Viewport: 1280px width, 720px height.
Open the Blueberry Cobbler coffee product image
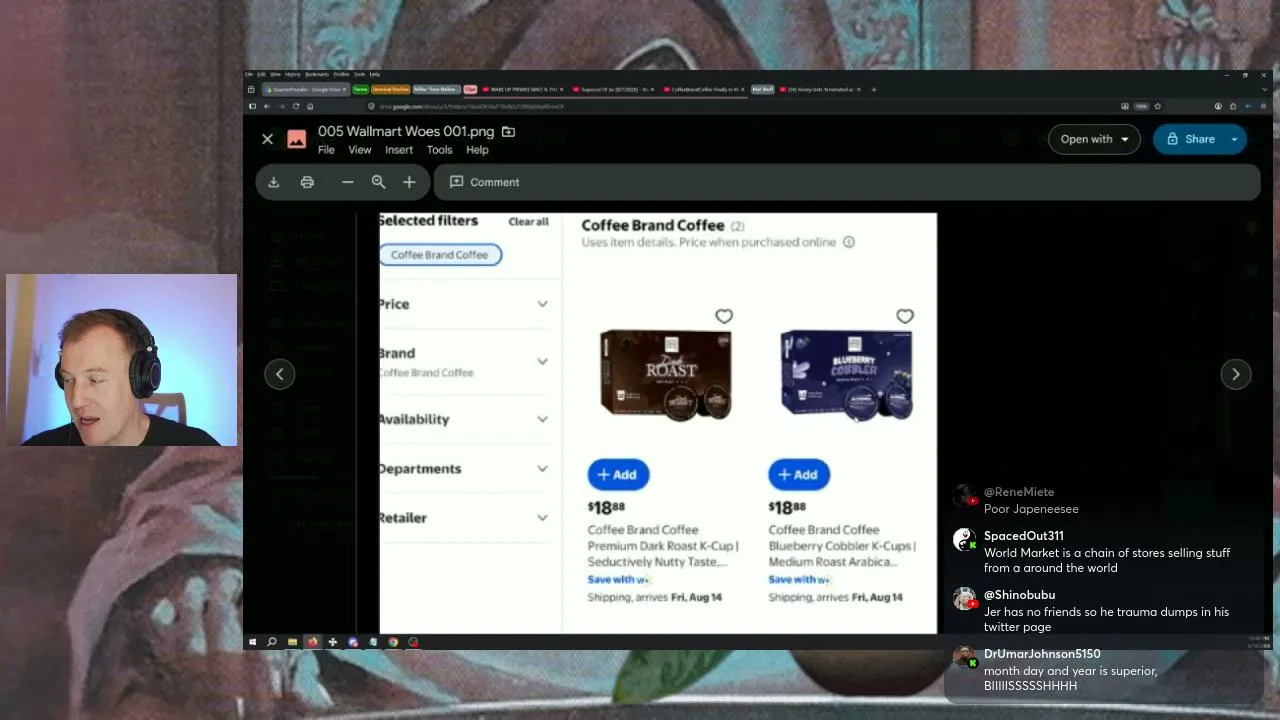click(x=847, y=375)
